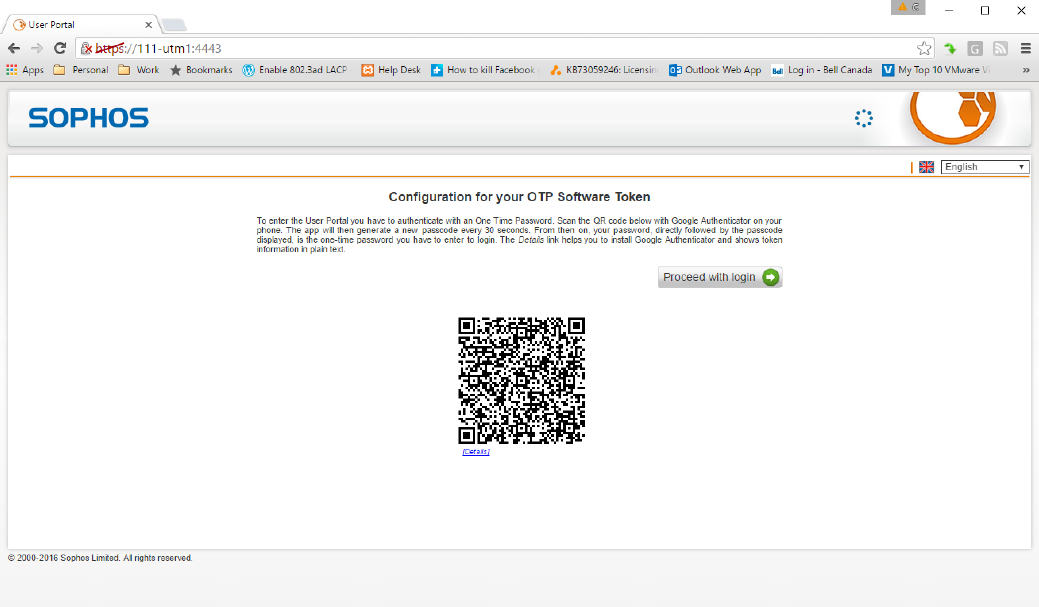Click the address bar URL field
This screenshot has height=607, width=1039.
pyautogui.click(x=500, y=48)
